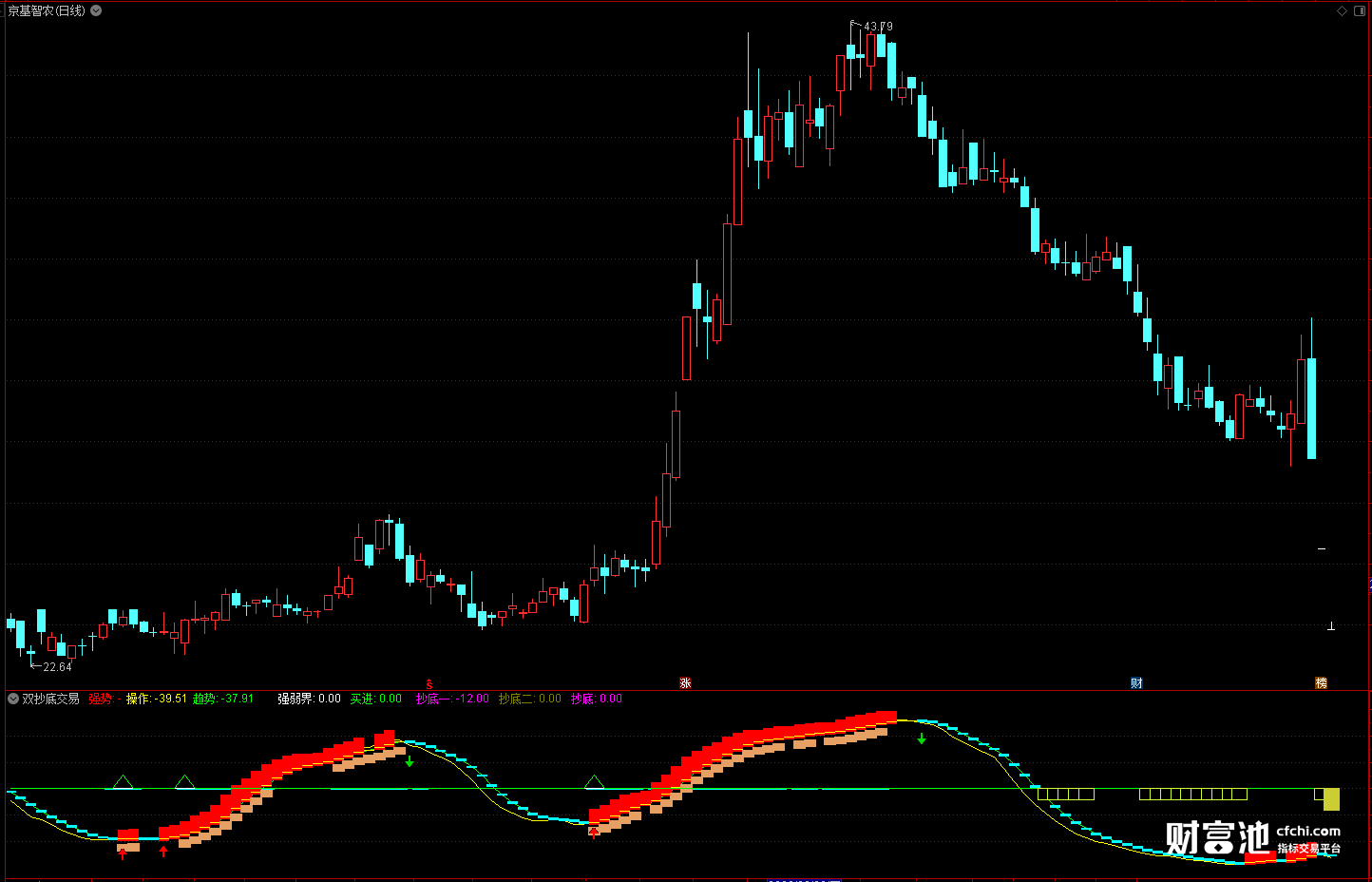Viewport: 1372px width, 882px height.
Task: Click the first red up-arrow buy signal
Action: [122, 853]
